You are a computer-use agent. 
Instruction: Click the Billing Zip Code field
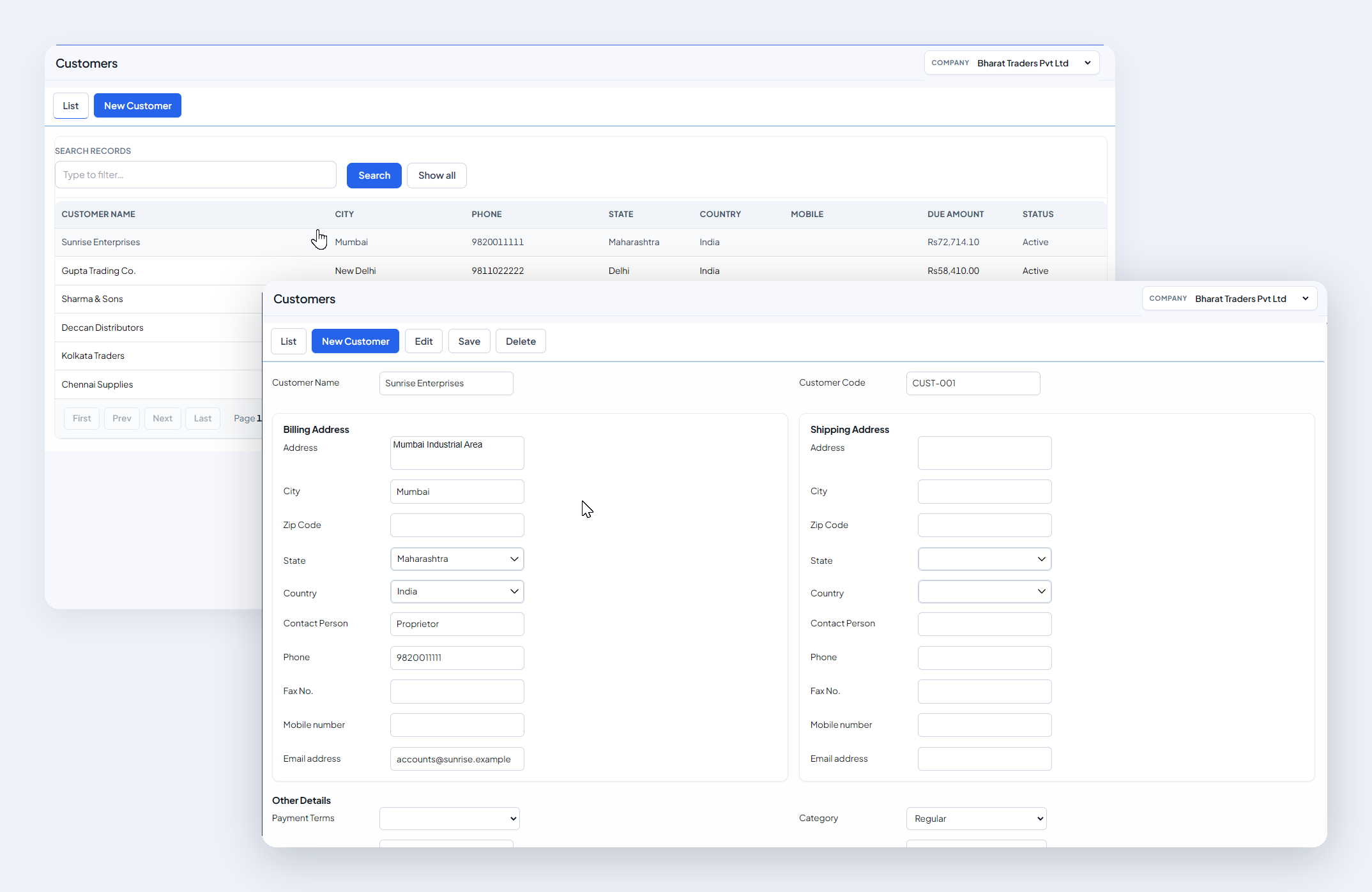coord(457,525)
